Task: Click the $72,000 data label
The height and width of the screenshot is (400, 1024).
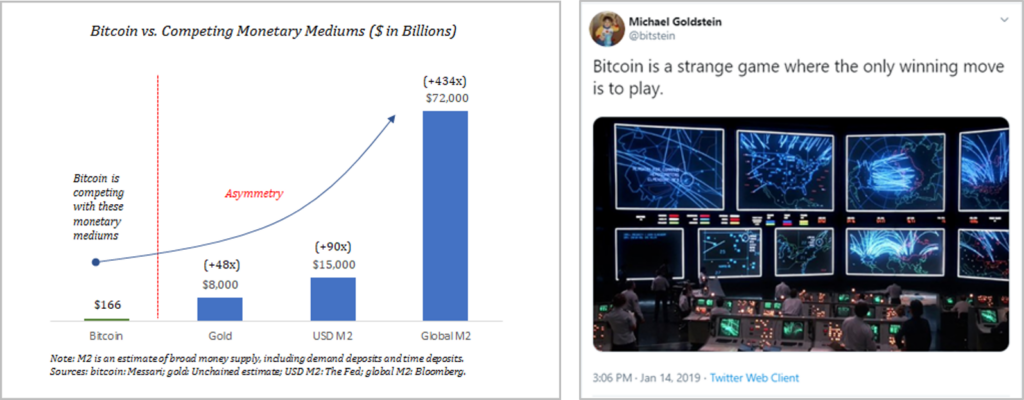Action: pyautogui.click(x=445, y=99)
